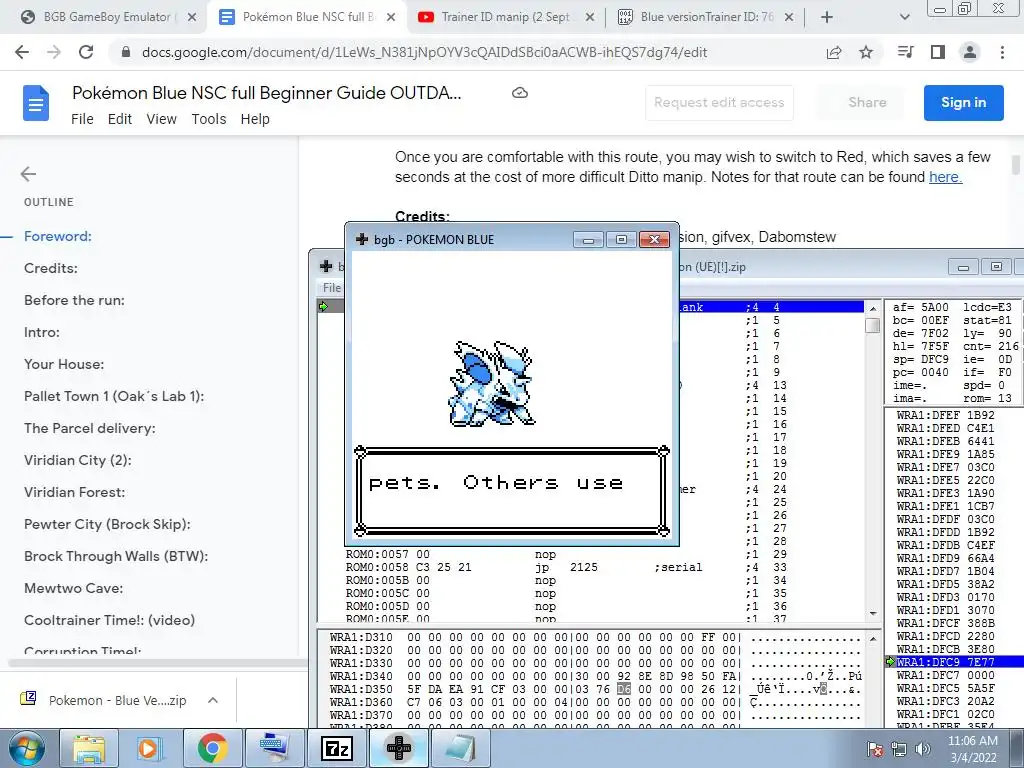Jump to the Credits outline heading

pos(51,268)
